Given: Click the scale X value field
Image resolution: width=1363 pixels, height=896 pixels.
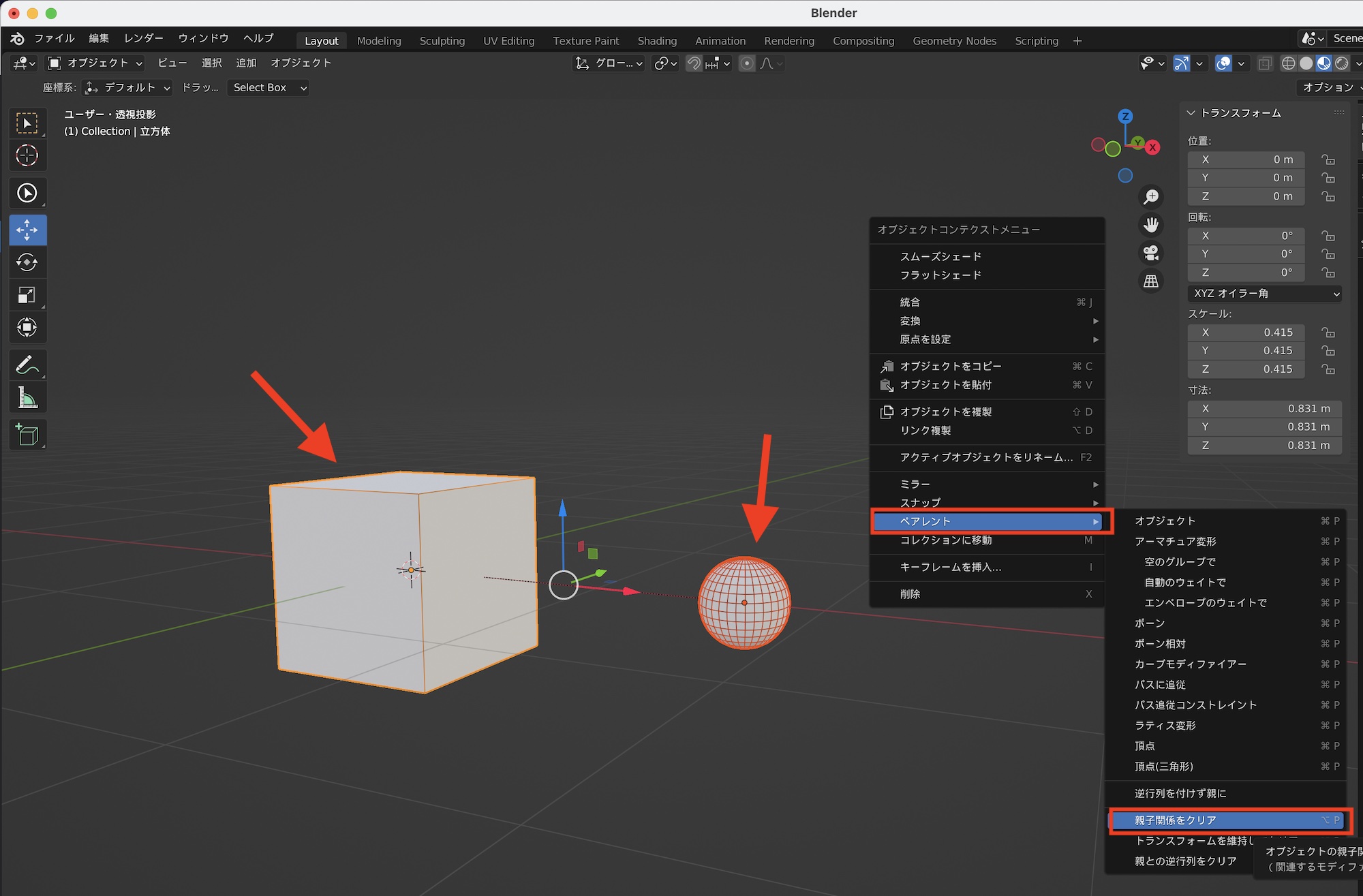Looking at the screenshot, I should pos(1246,333).
